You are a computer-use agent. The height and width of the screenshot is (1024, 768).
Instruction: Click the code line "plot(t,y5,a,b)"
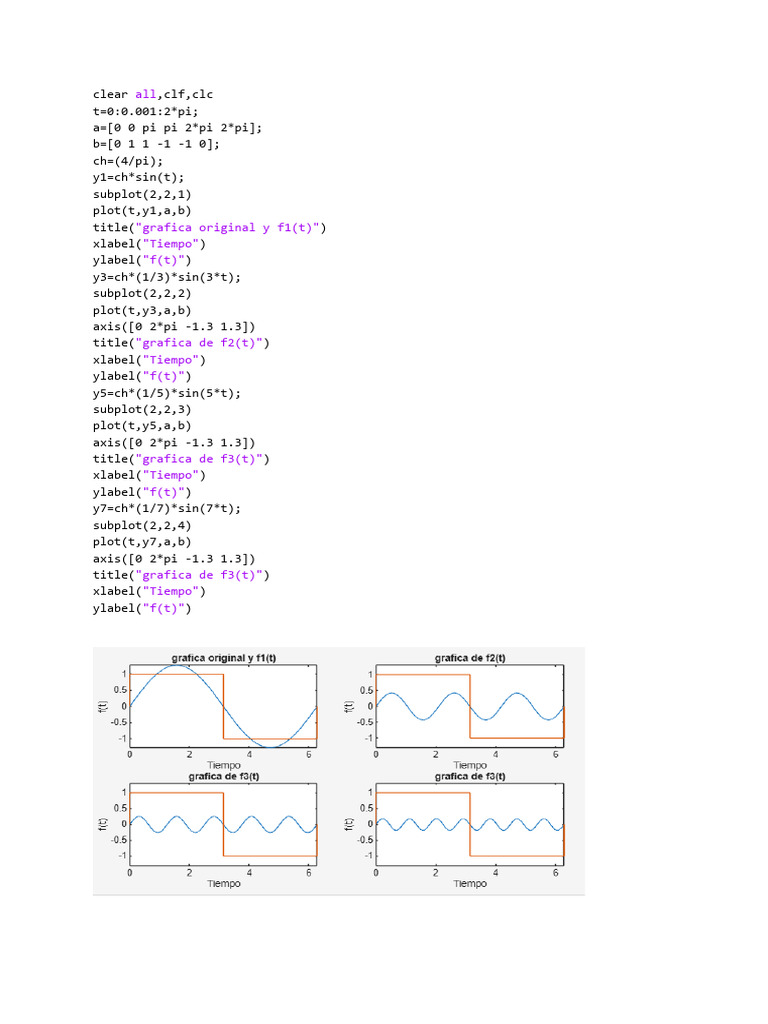click(142, 426)
